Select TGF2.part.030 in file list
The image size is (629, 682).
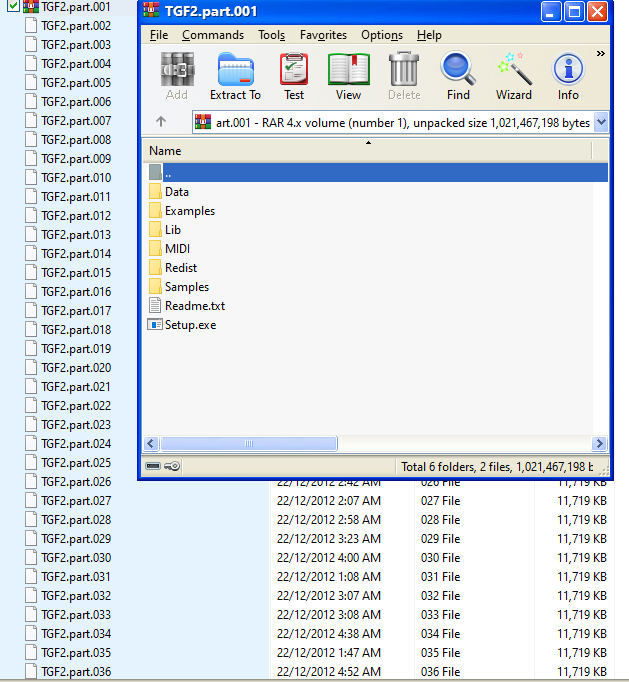tap(75, 558)
